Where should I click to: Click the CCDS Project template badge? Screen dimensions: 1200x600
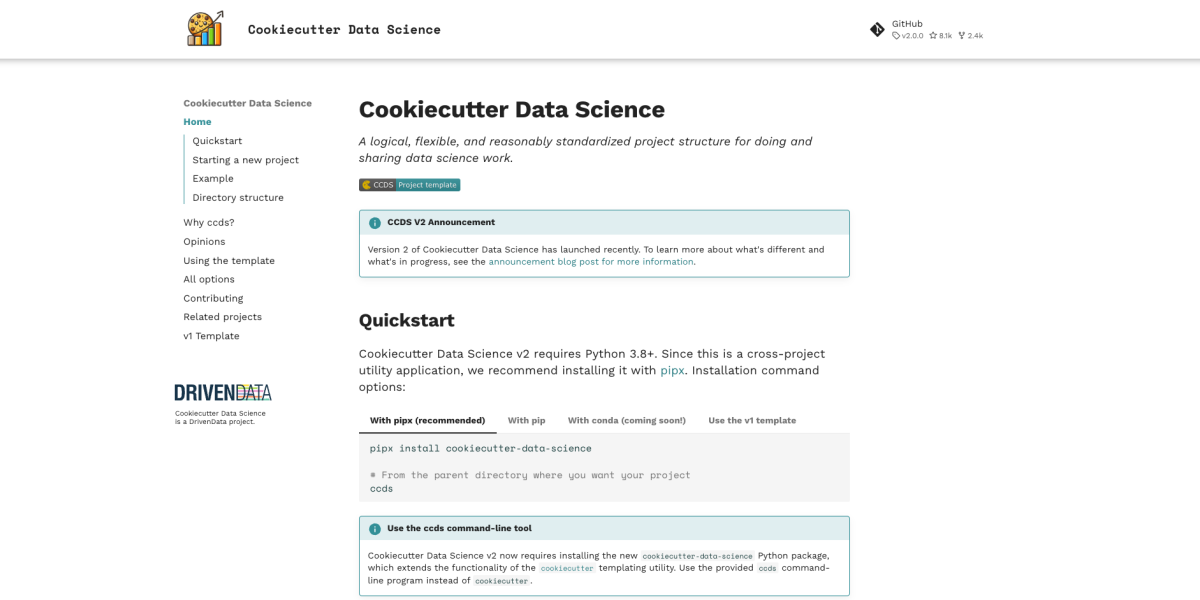[x=410, y=184]
